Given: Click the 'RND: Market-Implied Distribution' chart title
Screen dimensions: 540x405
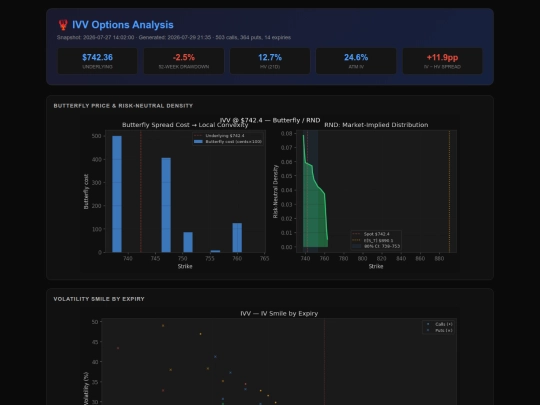Looking at the screenshot, I should coord(376,125).
